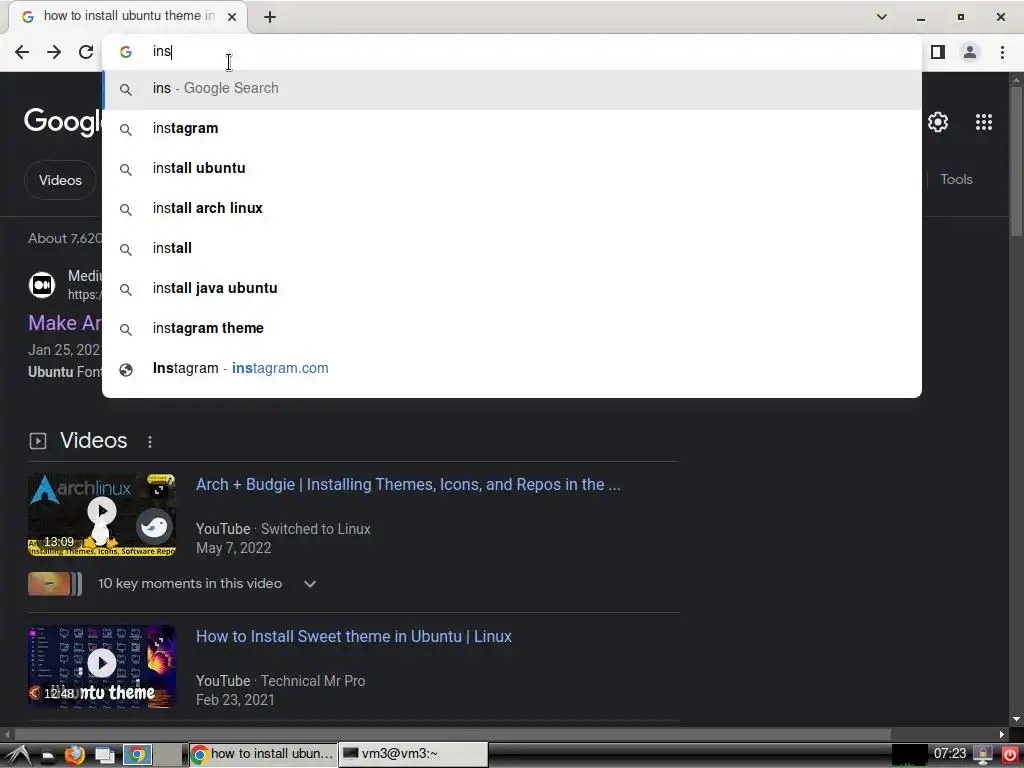The height and width of the screenshot is (768, 1024).
Task: Open a new browser tab
Action: 270,17
